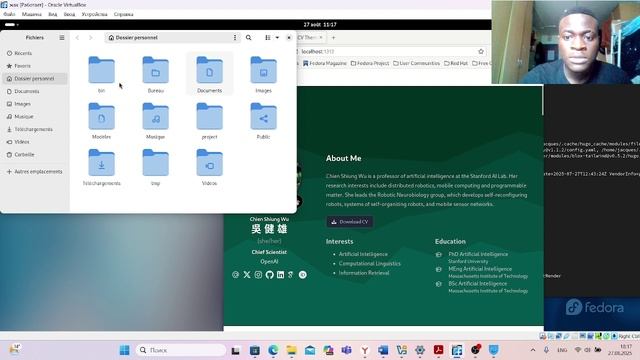Select Vidéos in the sidebar
Viewport: 640px width, 360px height.
[35, 142]
